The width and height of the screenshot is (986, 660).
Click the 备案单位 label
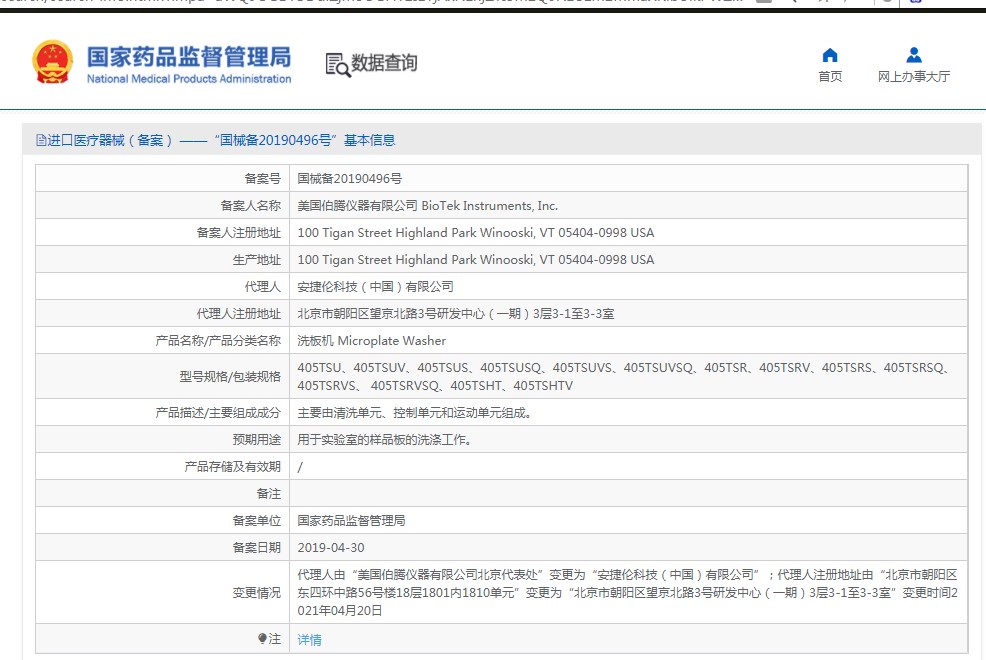click(257, 520)
